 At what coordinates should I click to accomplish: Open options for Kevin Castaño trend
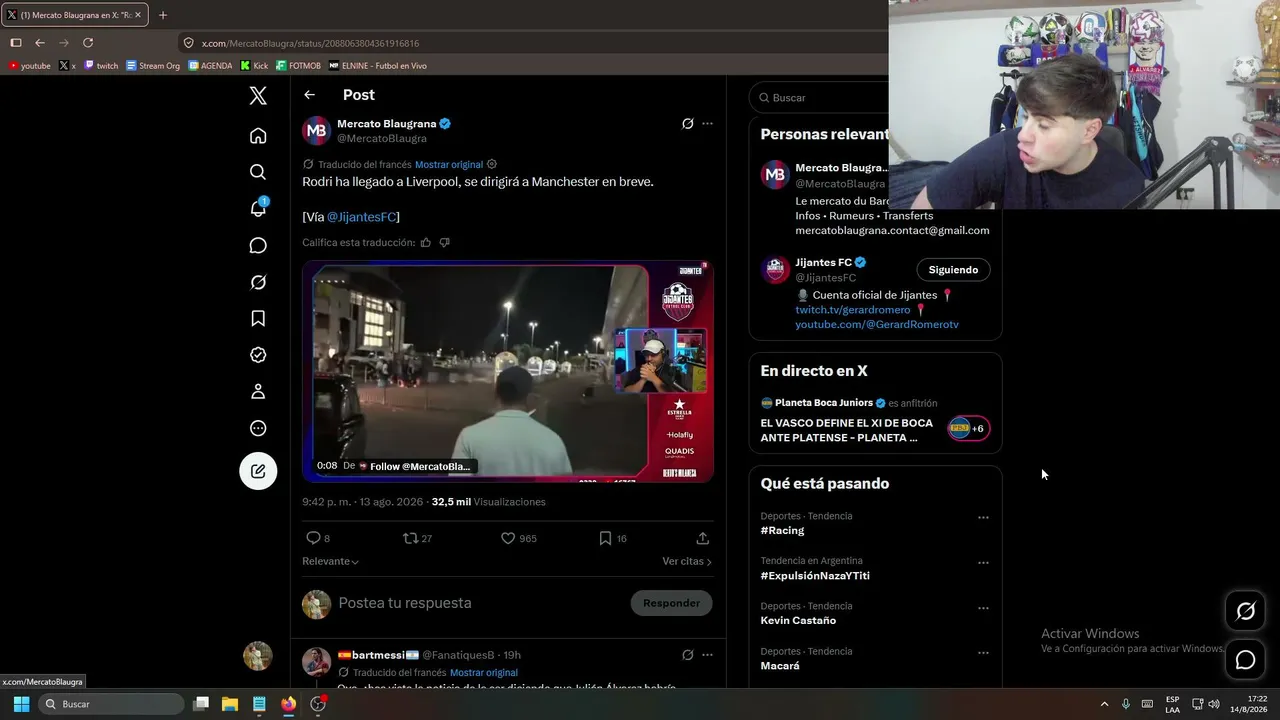click(983, 608)
